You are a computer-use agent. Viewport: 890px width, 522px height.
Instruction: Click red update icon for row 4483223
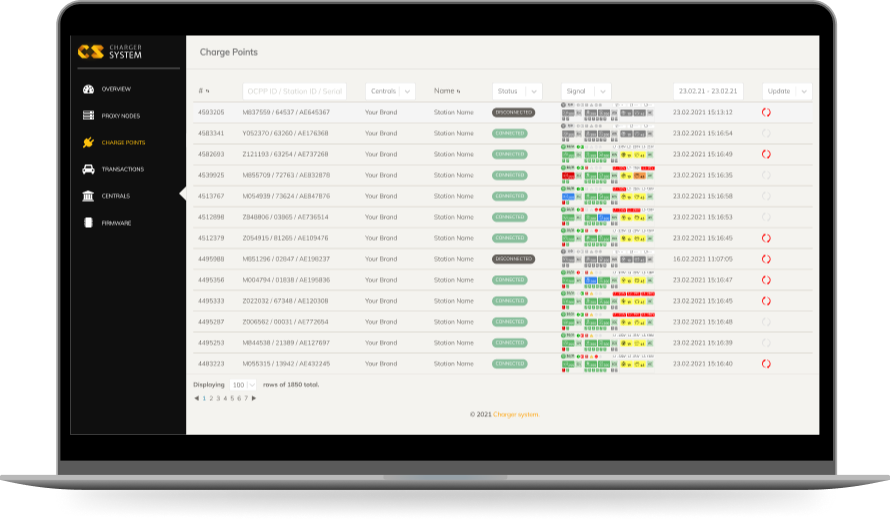pos(766,364)
